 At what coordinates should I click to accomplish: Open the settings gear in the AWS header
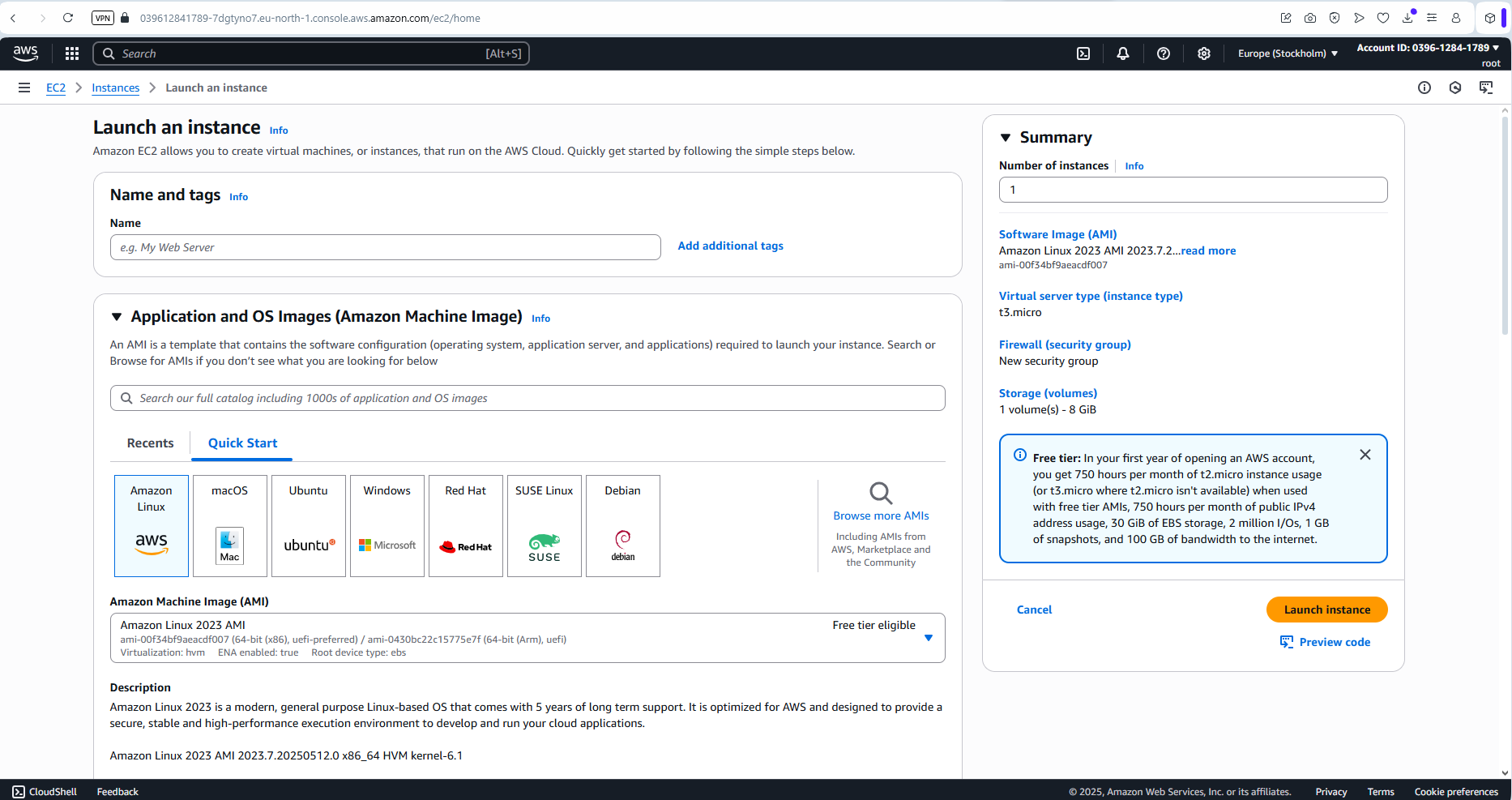click(1204, 53)
